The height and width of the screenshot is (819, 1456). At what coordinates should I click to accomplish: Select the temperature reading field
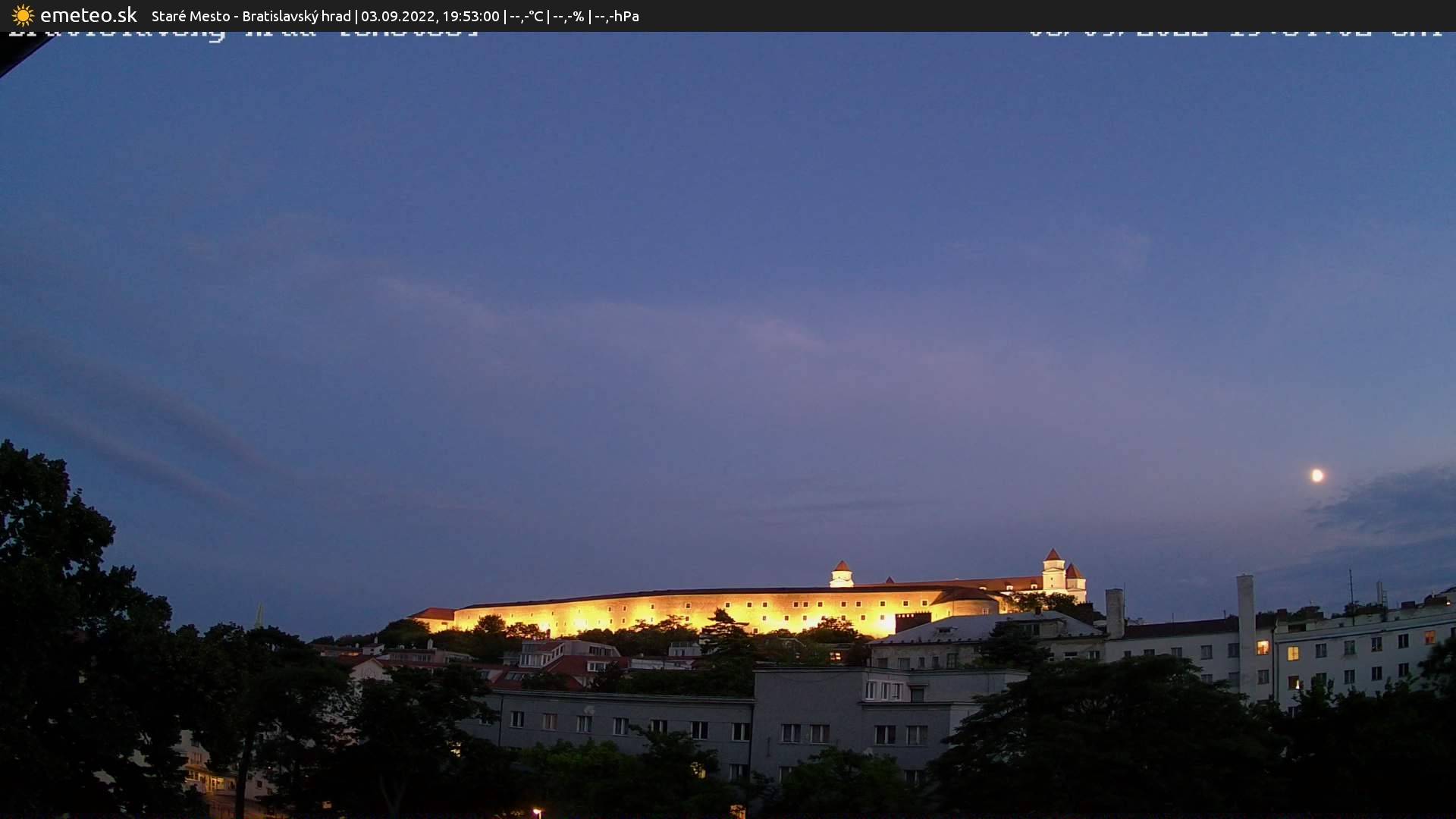tap(526, 16)
